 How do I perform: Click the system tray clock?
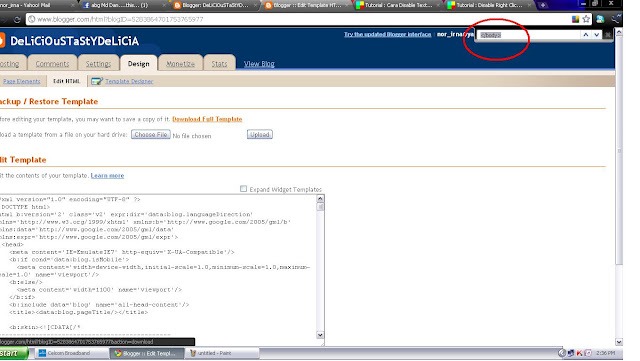[605, 353]
